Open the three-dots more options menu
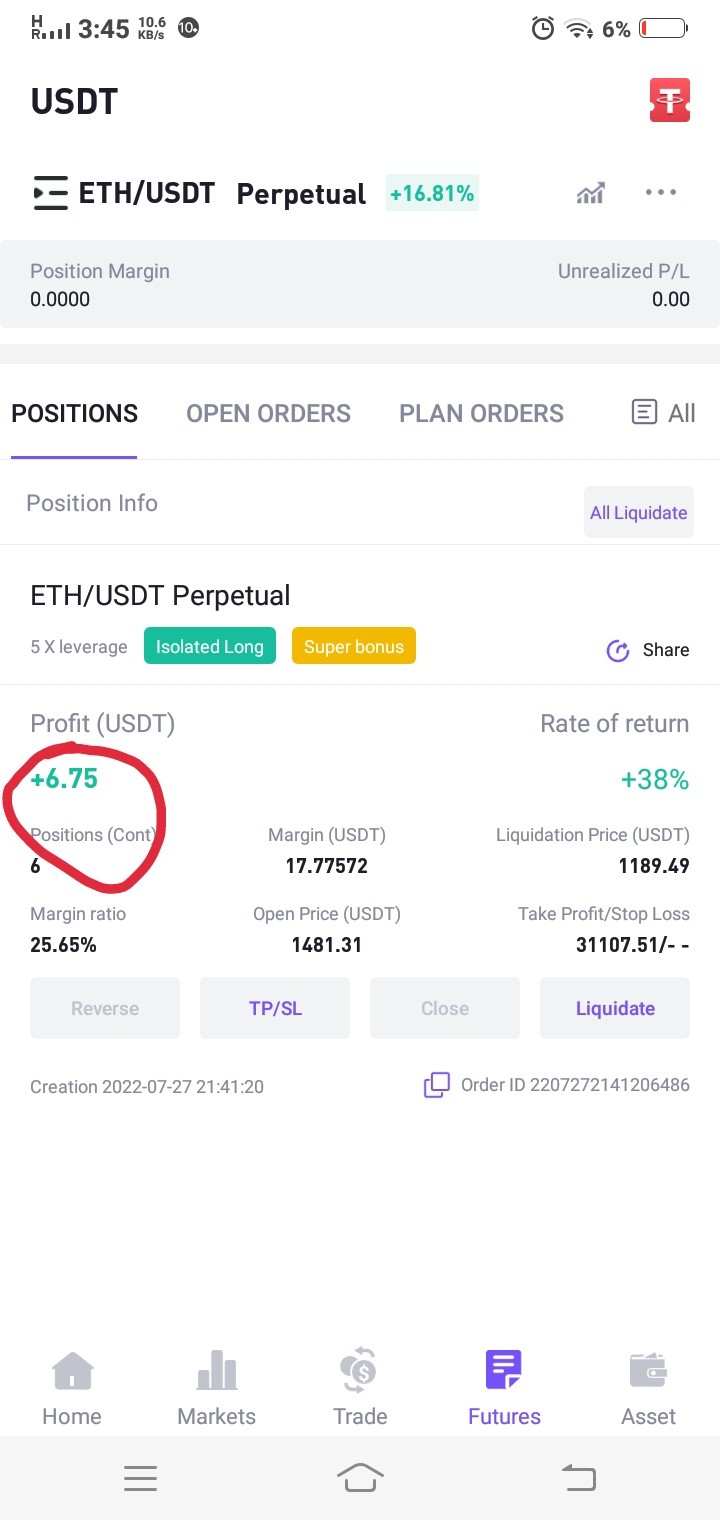This screenshot has width=720, height=1520. 661,192
